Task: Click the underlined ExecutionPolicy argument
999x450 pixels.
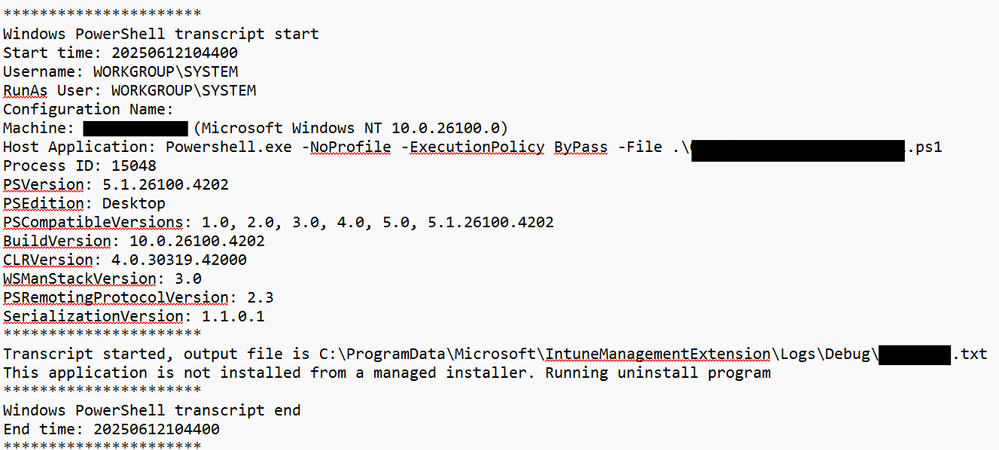Action: [x=477, y=147]
